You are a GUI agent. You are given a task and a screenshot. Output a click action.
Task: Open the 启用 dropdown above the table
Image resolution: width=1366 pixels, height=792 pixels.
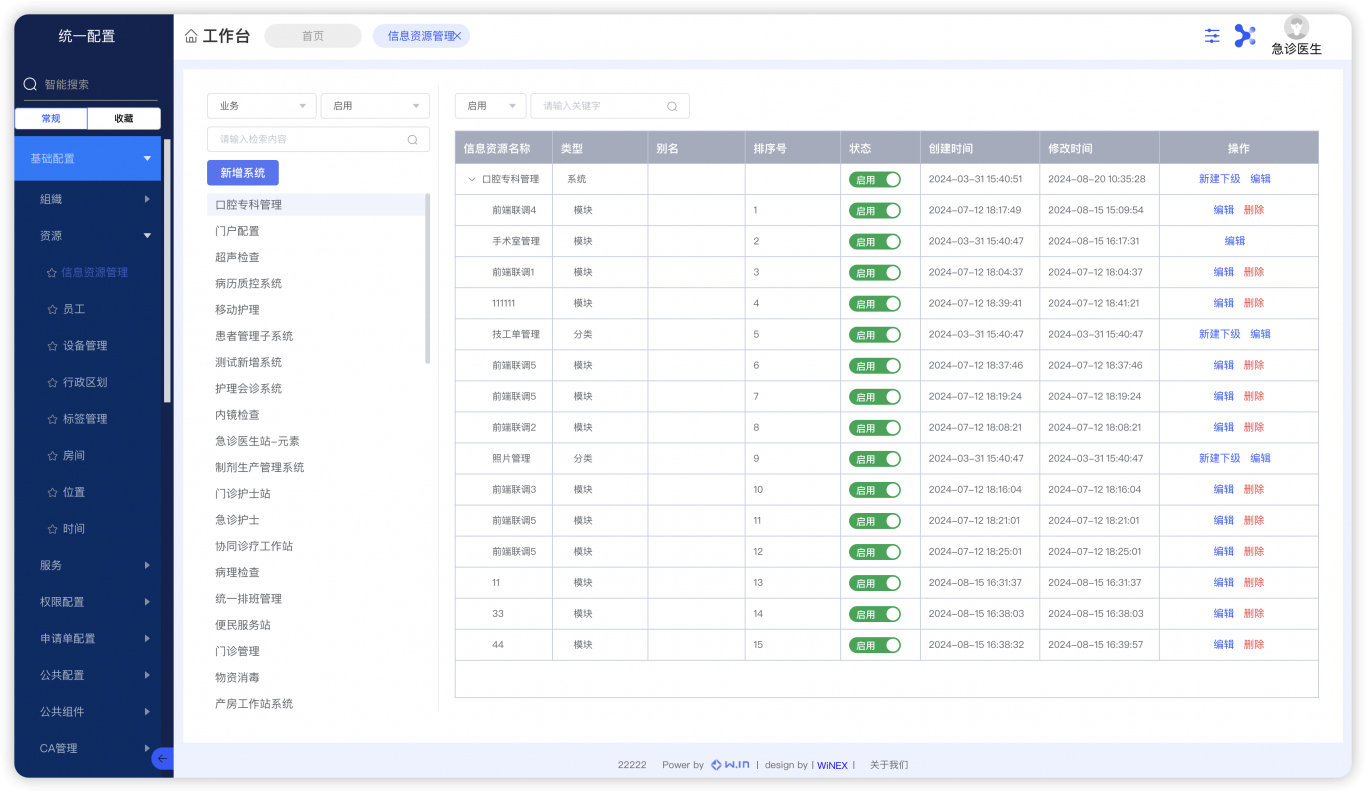[x=490, y=106]
